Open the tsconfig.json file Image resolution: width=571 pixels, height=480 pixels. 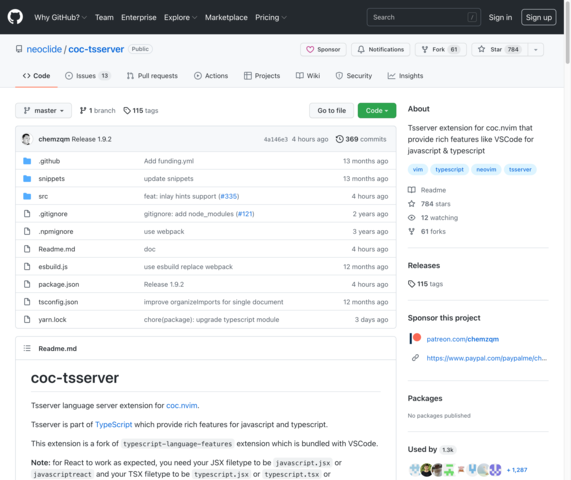click(x=58, y=302)
